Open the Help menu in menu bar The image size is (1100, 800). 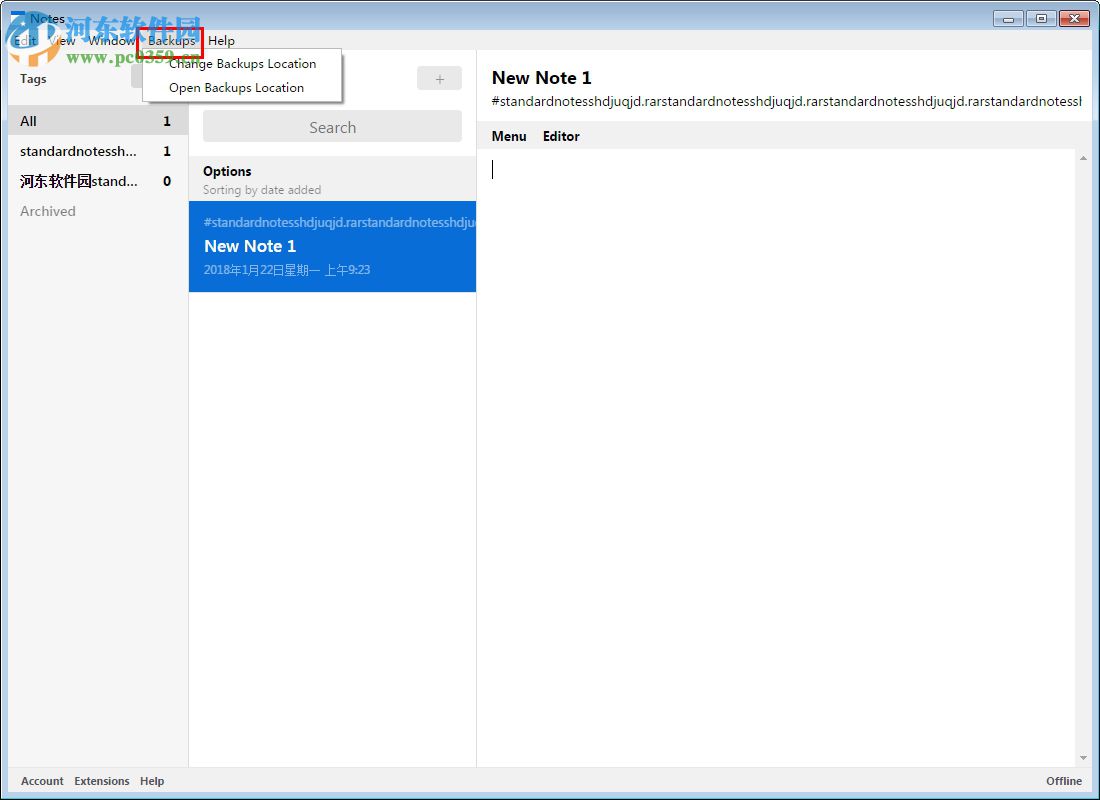click(x=221, y=41)
